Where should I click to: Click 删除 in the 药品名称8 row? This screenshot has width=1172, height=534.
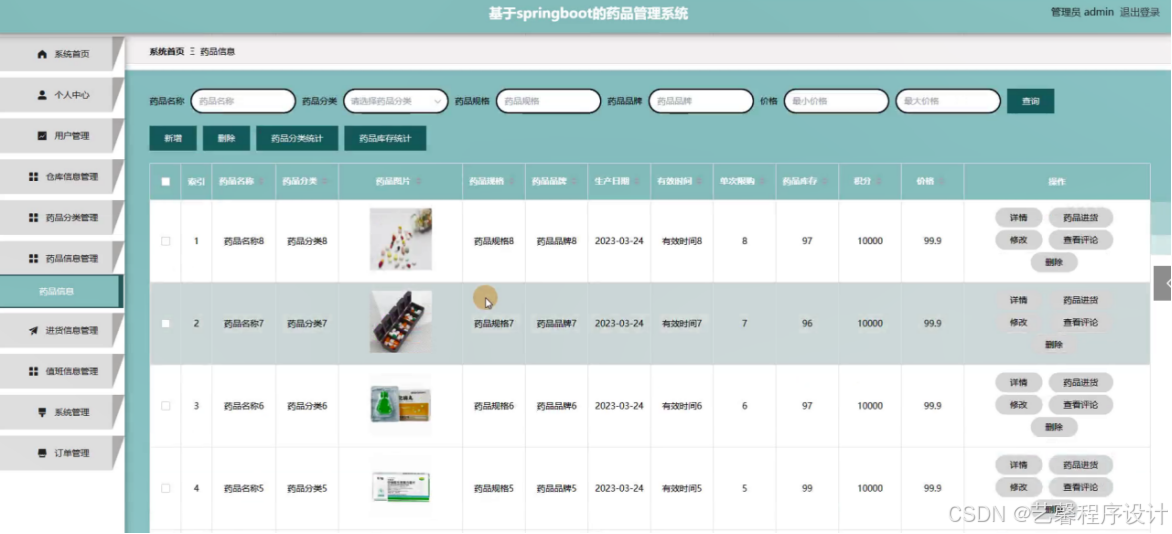click(x=1054, y=263)
